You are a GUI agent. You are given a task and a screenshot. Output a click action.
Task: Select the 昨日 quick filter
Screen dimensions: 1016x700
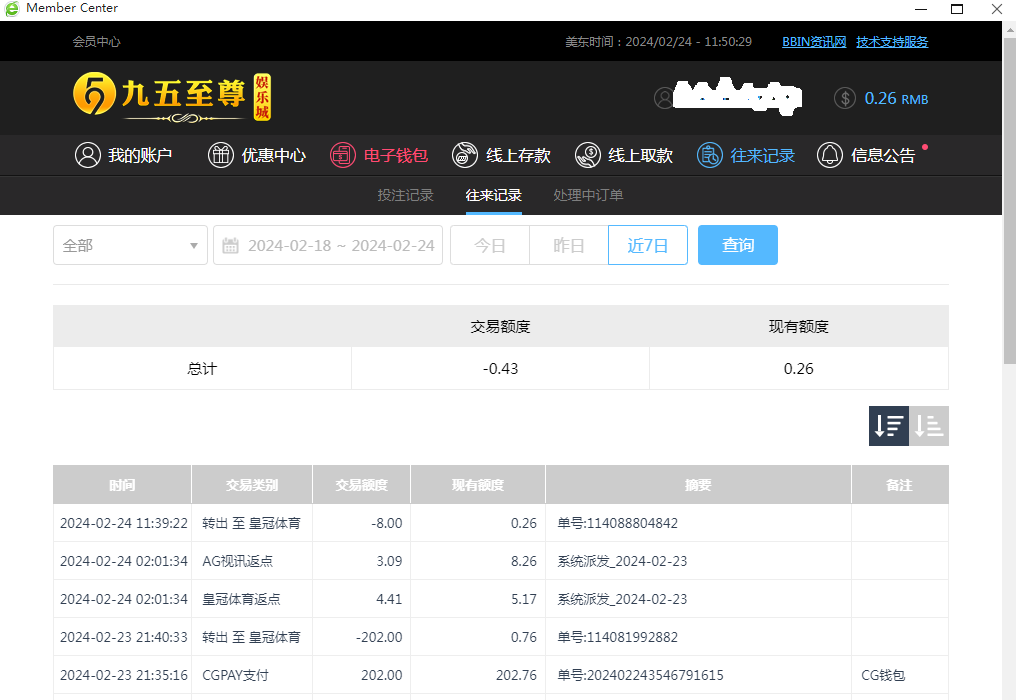pyautogui.click(x=568, y=245)
